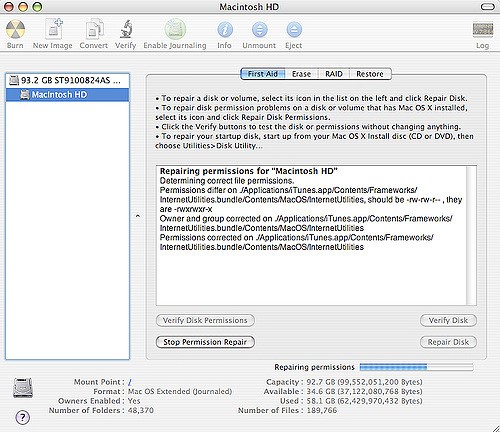
Task: Click the New Image toolbar icon
Action: [54, 29]
